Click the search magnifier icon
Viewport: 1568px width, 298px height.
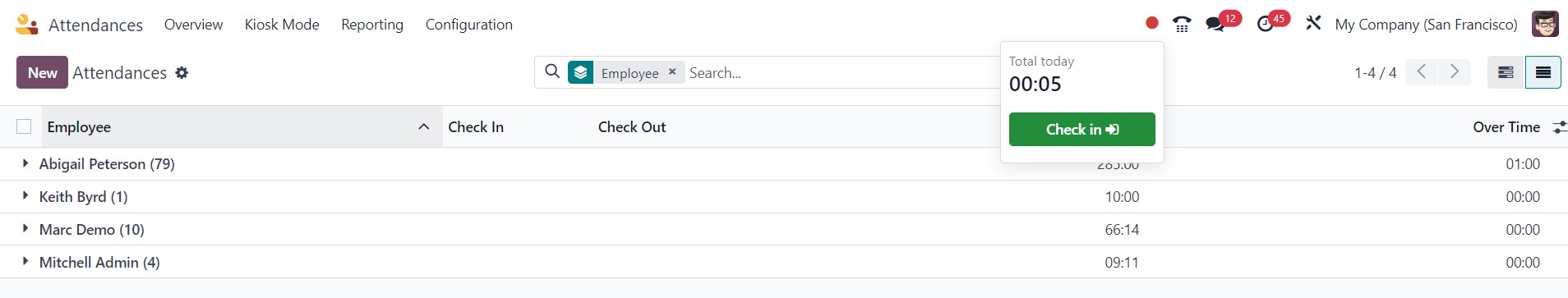[552, 71]
